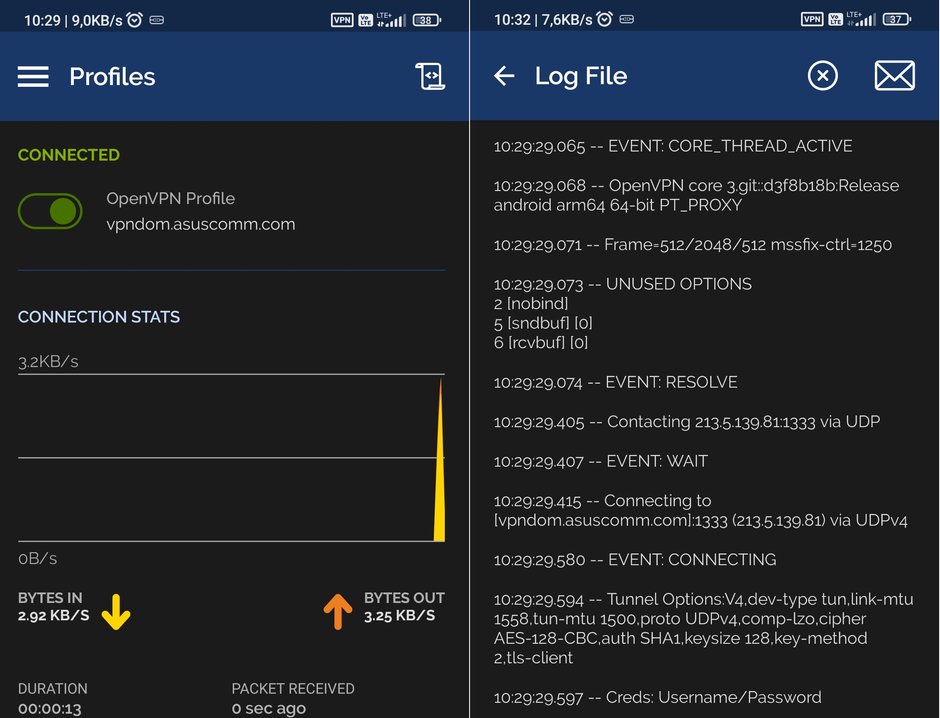Tap the Contacting 213.5.139.81:1333 log line
The image size is (940, 718).
point(687,422)
